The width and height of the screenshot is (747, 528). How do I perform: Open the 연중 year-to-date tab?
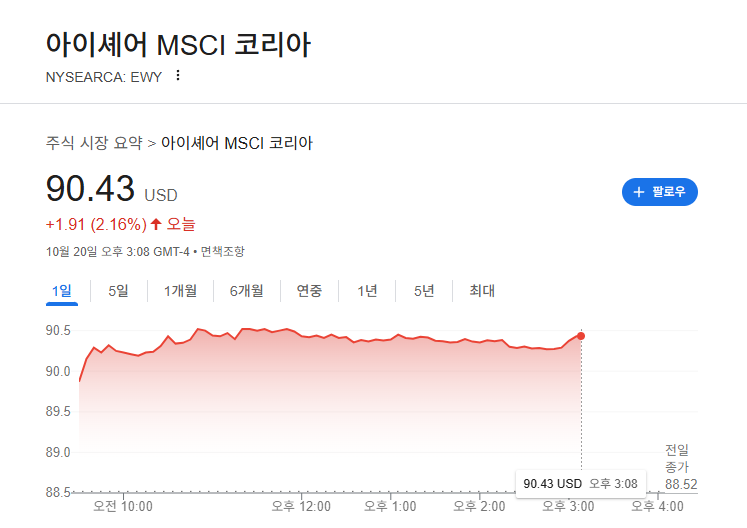tap(309, 291)
